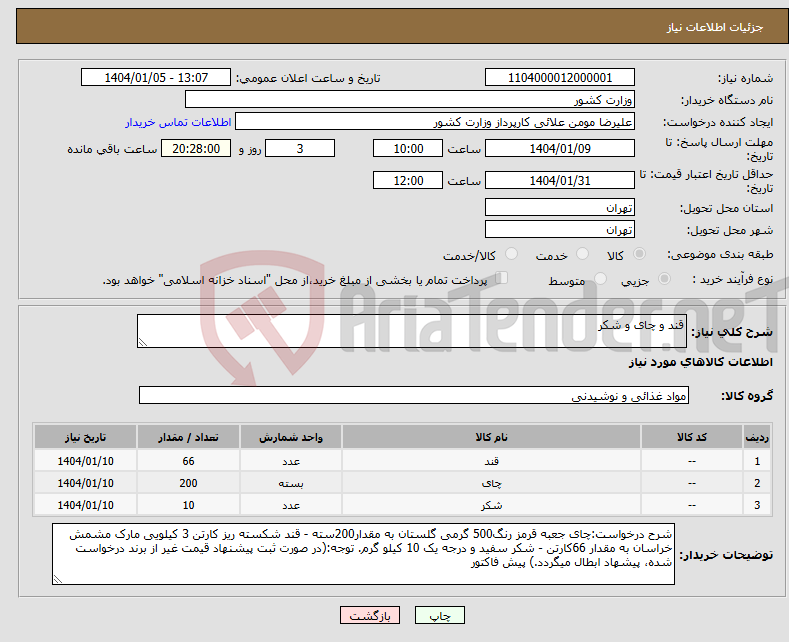The image size is (789, 642).
Task: Select the کالا radio button
Action: [639, 254]
